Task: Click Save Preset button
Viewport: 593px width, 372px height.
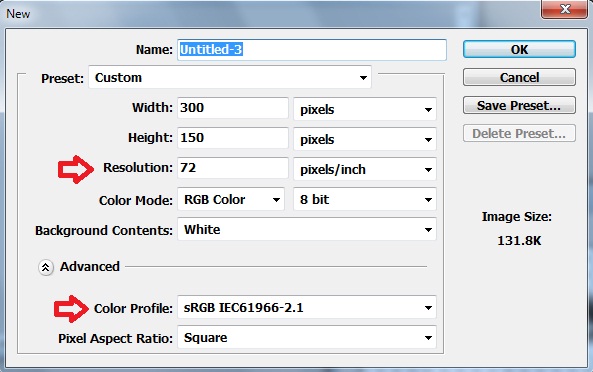Action: click(x=519, y=105)
